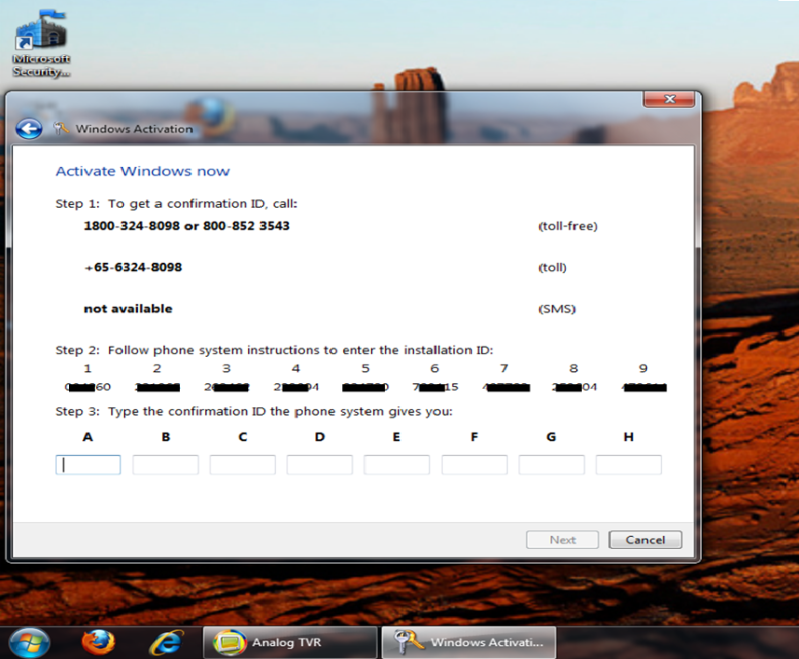Launch Firefox from the taskbar

click(x=98, y=642)
